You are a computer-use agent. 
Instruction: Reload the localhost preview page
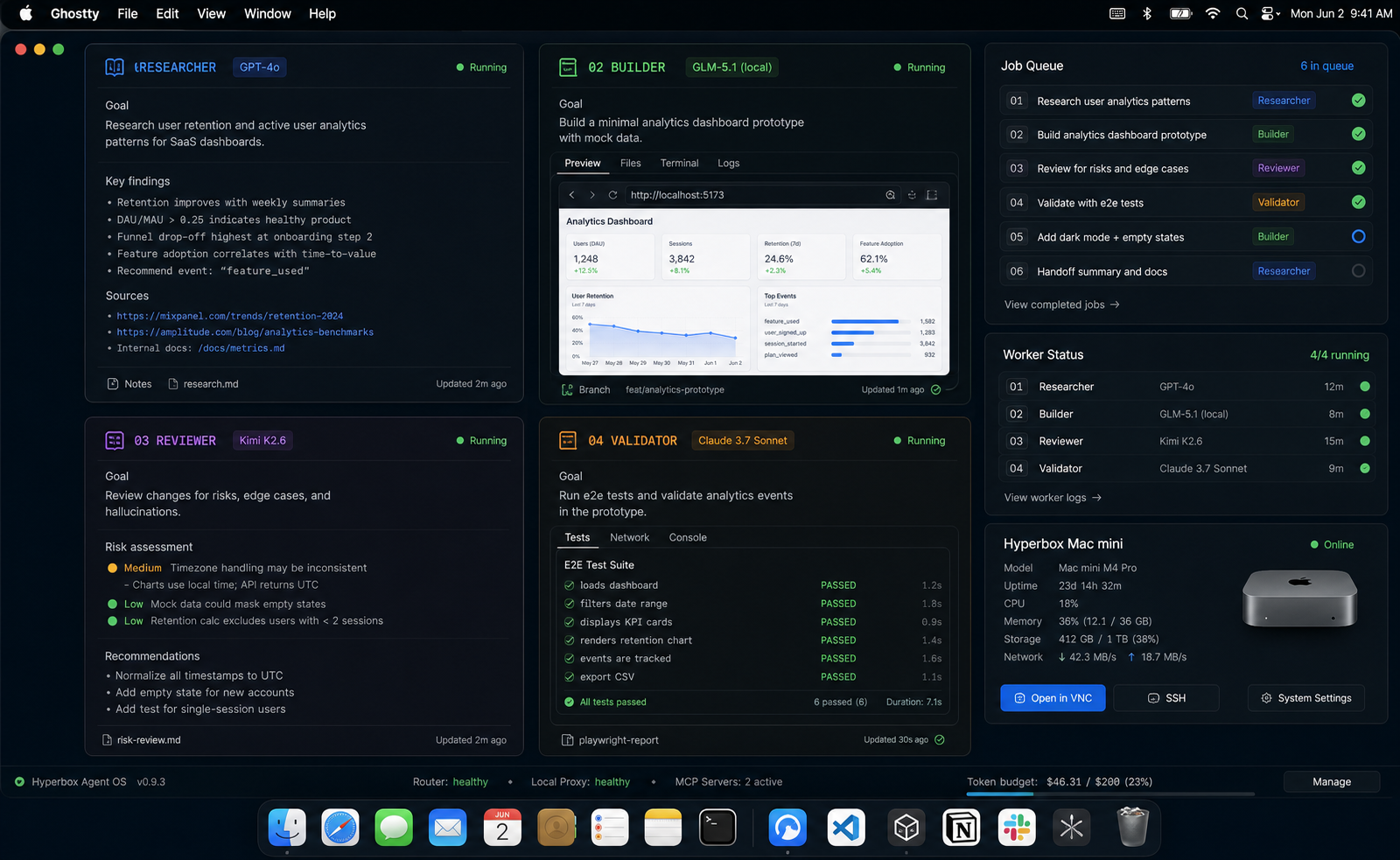point(612,195)
